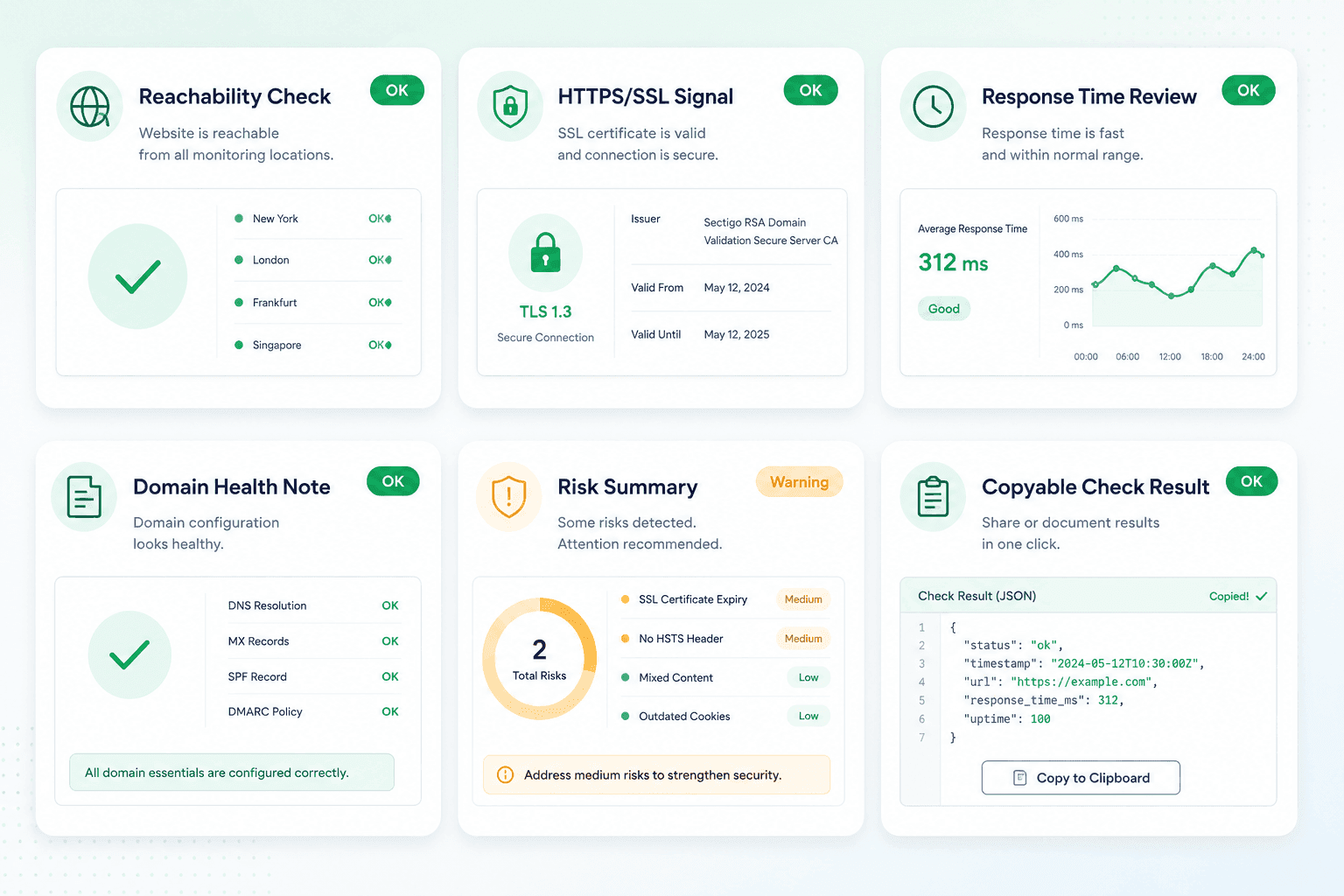1344x896 pixels.
Task: Click the OK status for New York
Action: click(x=380, y=219)
